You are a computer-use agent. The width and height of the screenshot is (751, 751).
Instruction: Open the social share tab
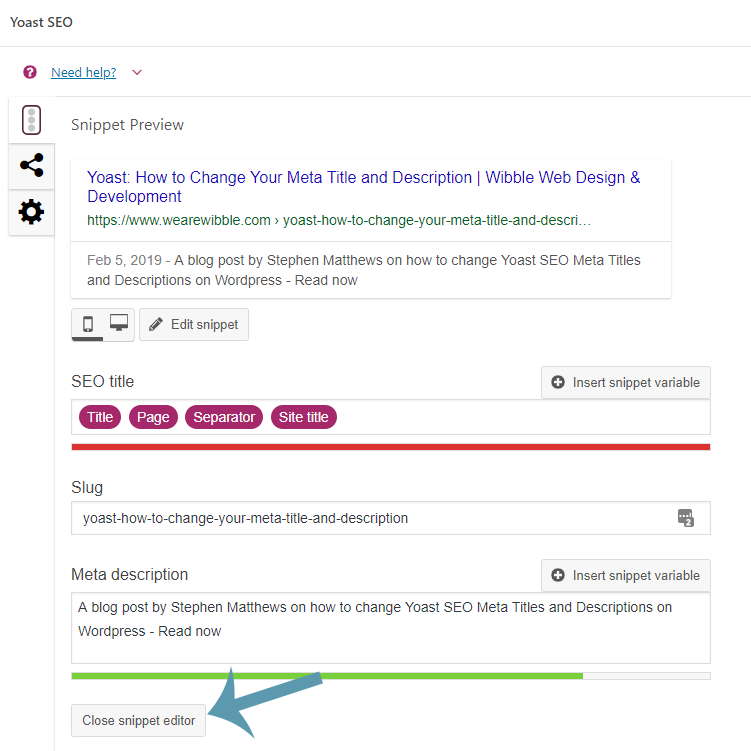(31, 166)
